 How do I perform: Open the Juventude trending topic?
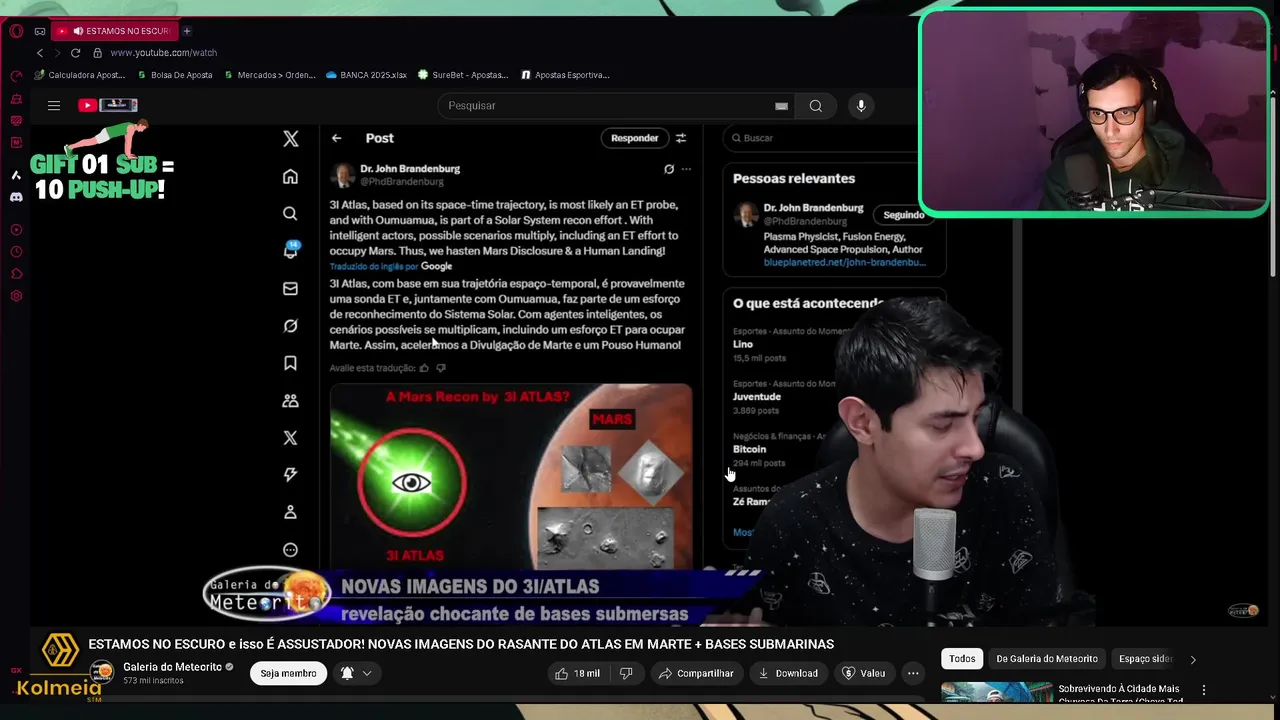pos(757,397)
